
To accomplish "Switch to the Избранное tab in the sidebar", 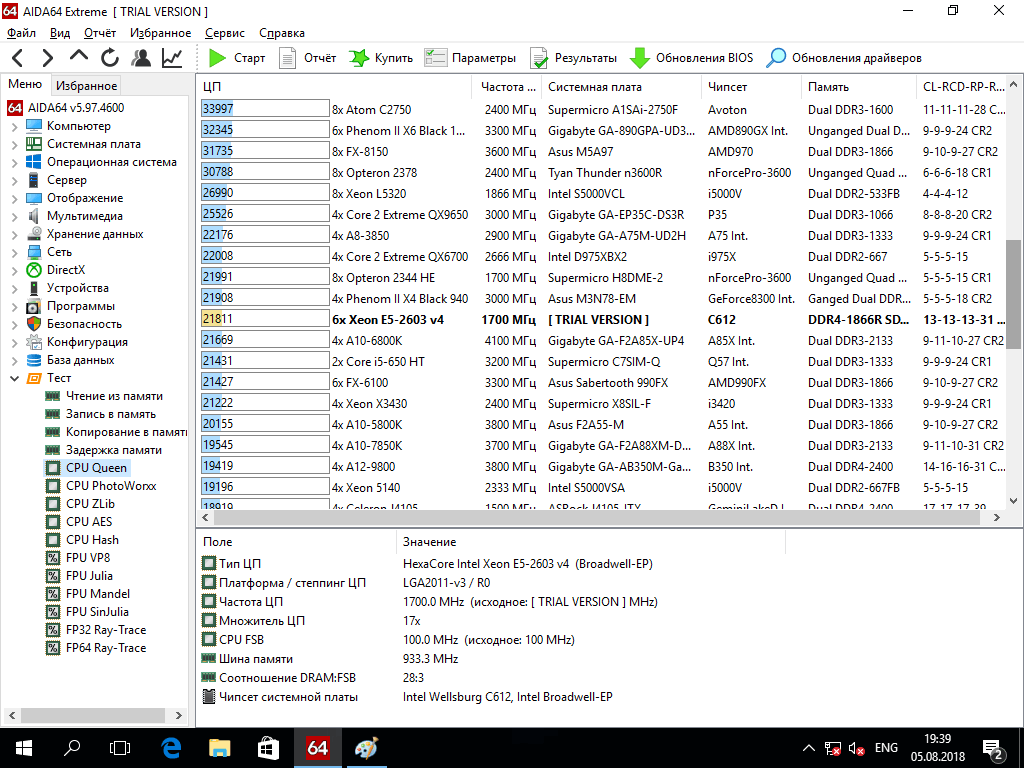I will [x=86, y=86].
